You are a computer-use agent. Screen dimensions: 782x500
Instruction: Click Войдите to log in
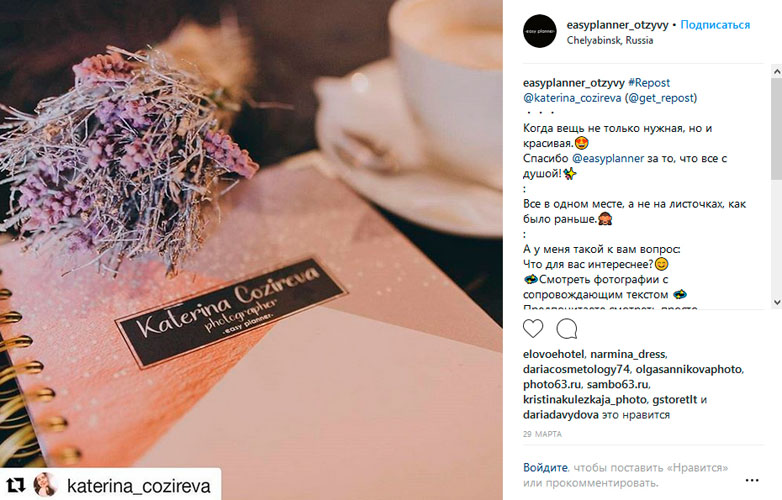(545, 468)
